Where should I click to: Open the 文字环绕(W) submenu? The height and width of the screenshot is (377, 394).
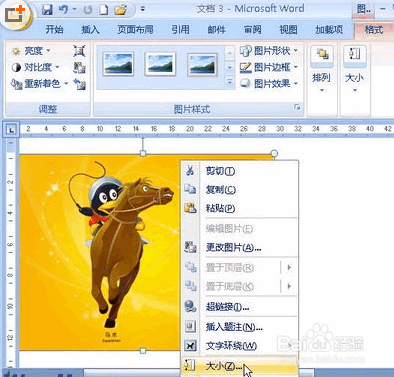point(239,346)
